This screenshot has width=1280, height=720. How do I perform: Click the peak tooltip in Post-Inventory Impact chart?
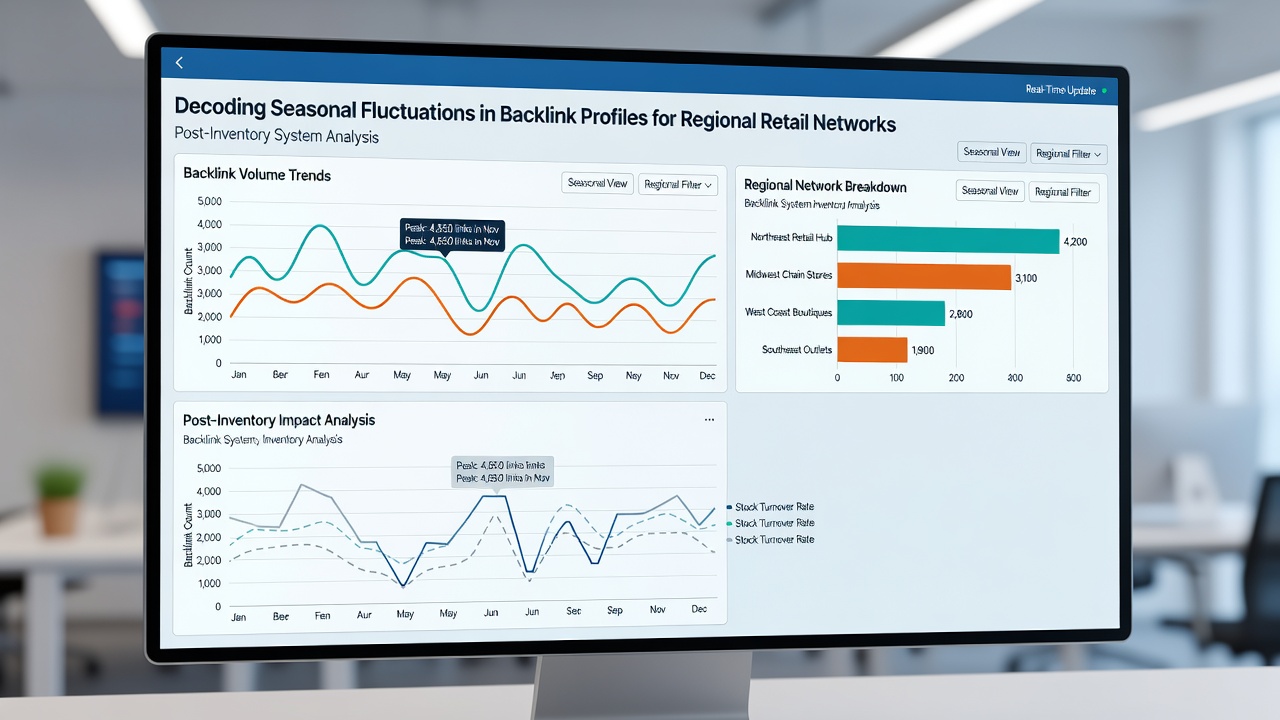(x=503, y=472)
